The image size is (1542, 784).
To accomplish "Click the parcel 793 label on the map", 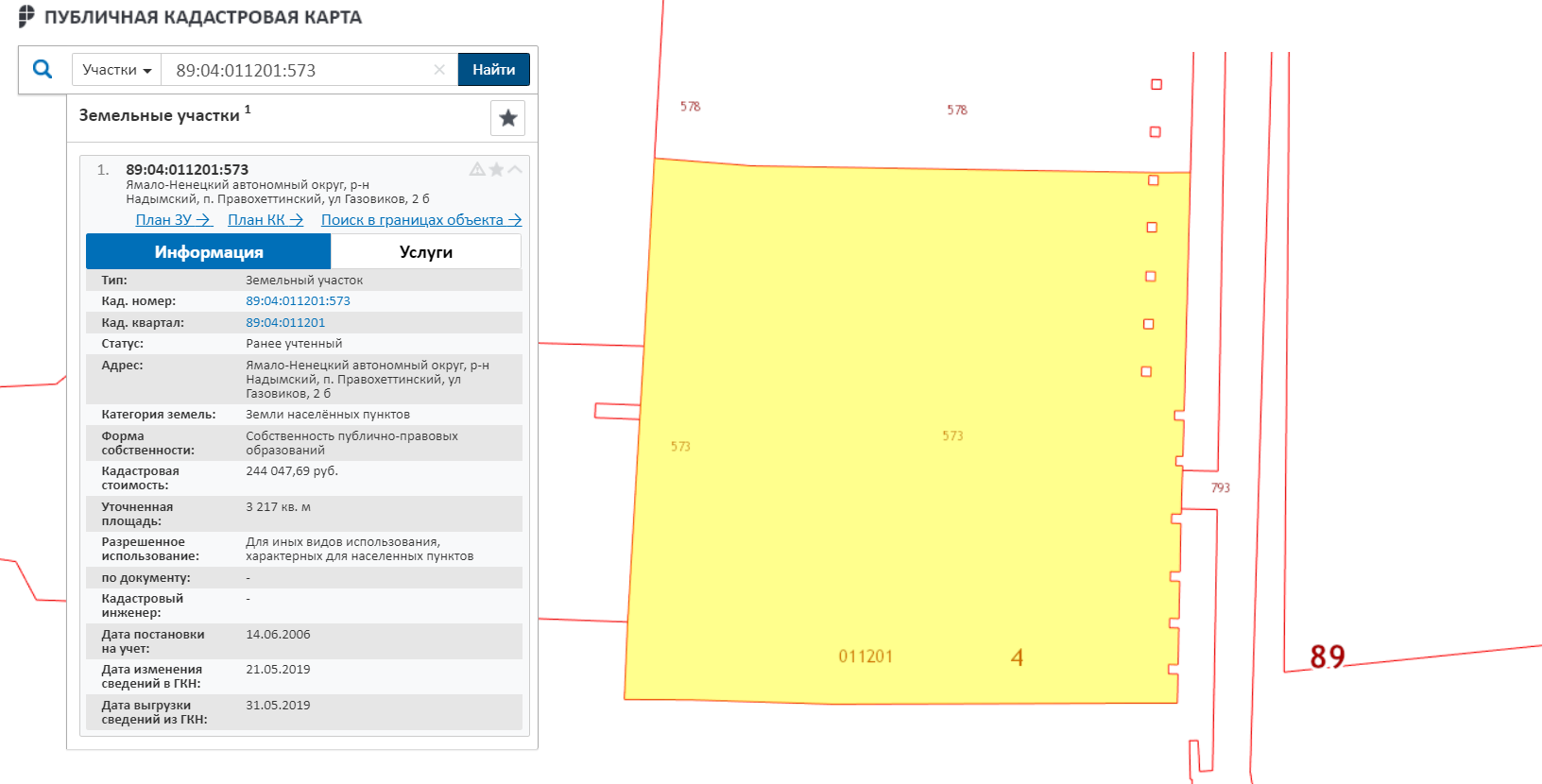I will click(x=1220, y=488).
